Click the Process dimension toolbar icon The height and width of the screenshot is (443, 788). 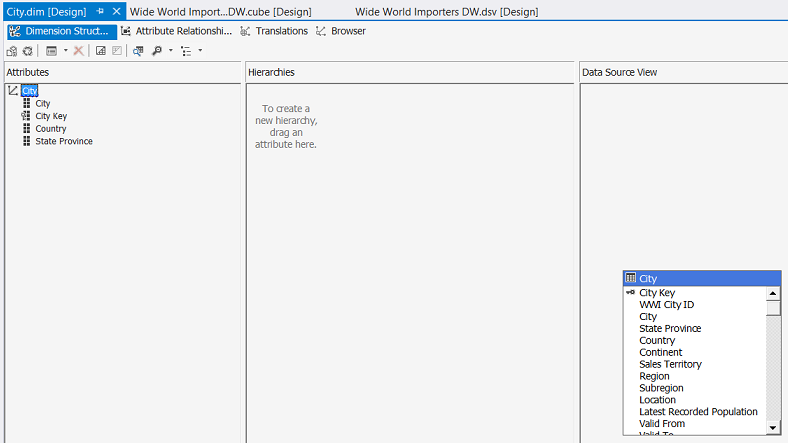pyautogui.click(x=28, y=51)
